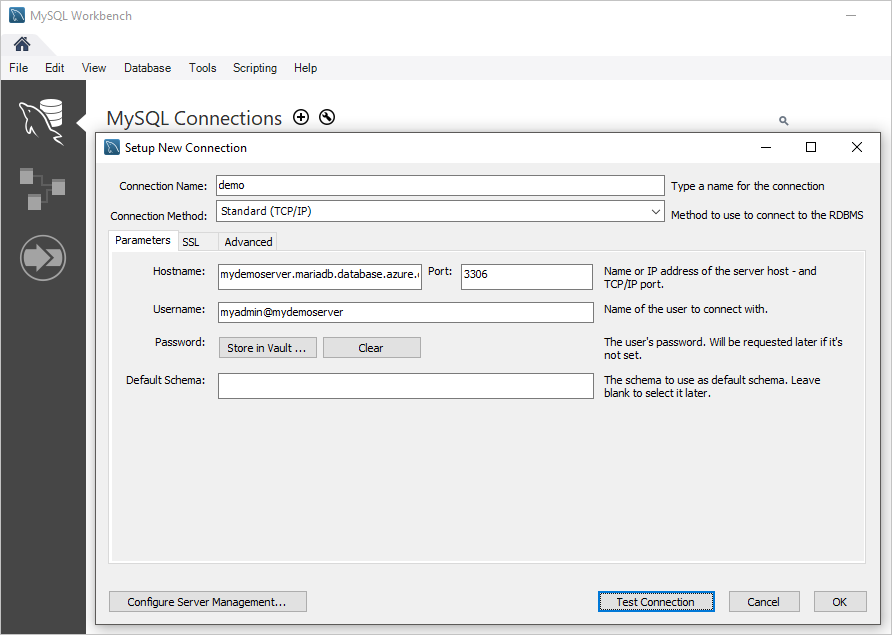Manage connections using the wrench icon
The height and width of the screenshot is (635, 892).
[x=326, y=117]
